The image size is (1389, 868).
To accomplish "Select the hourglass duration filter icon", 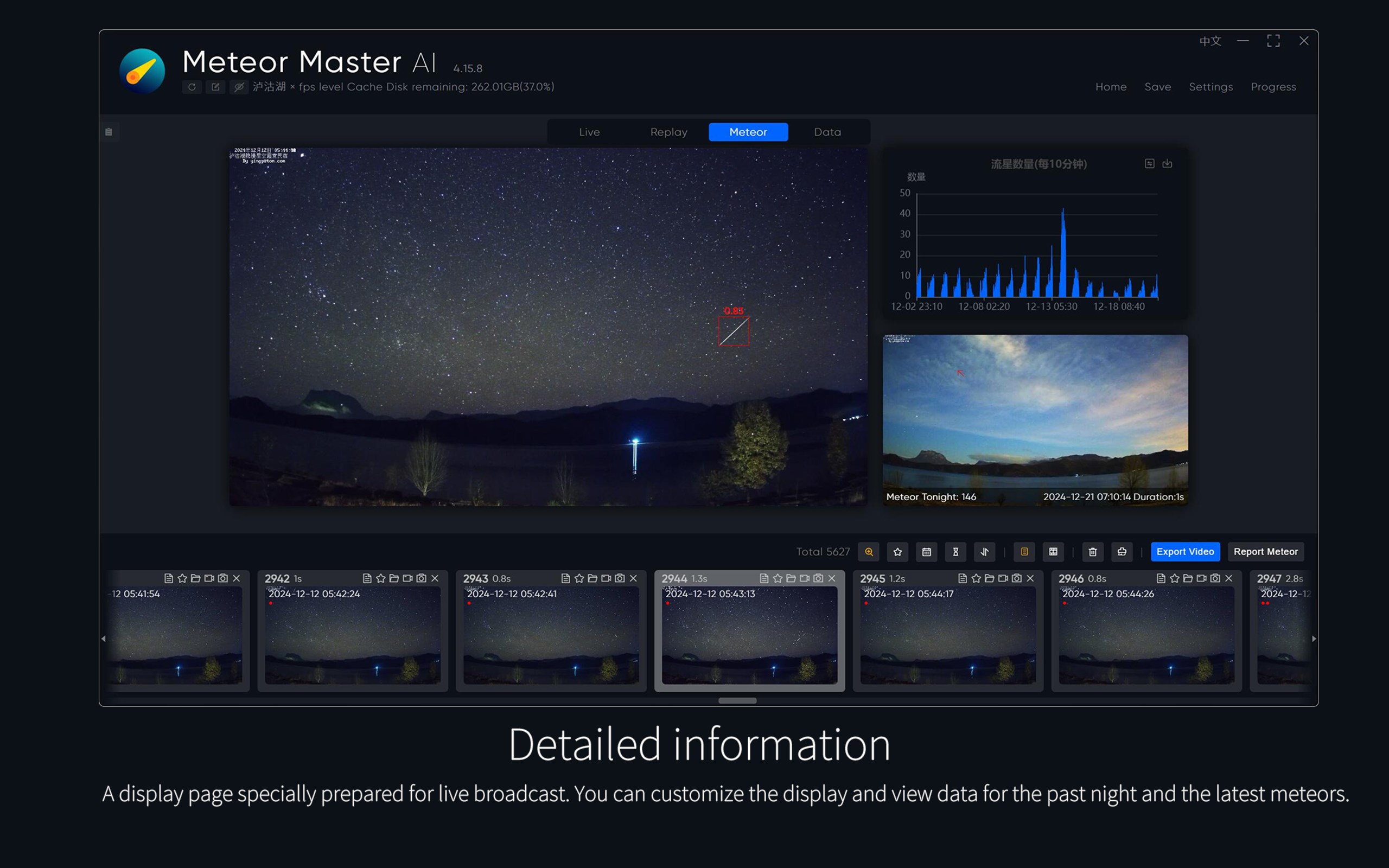I will point(954,552).
